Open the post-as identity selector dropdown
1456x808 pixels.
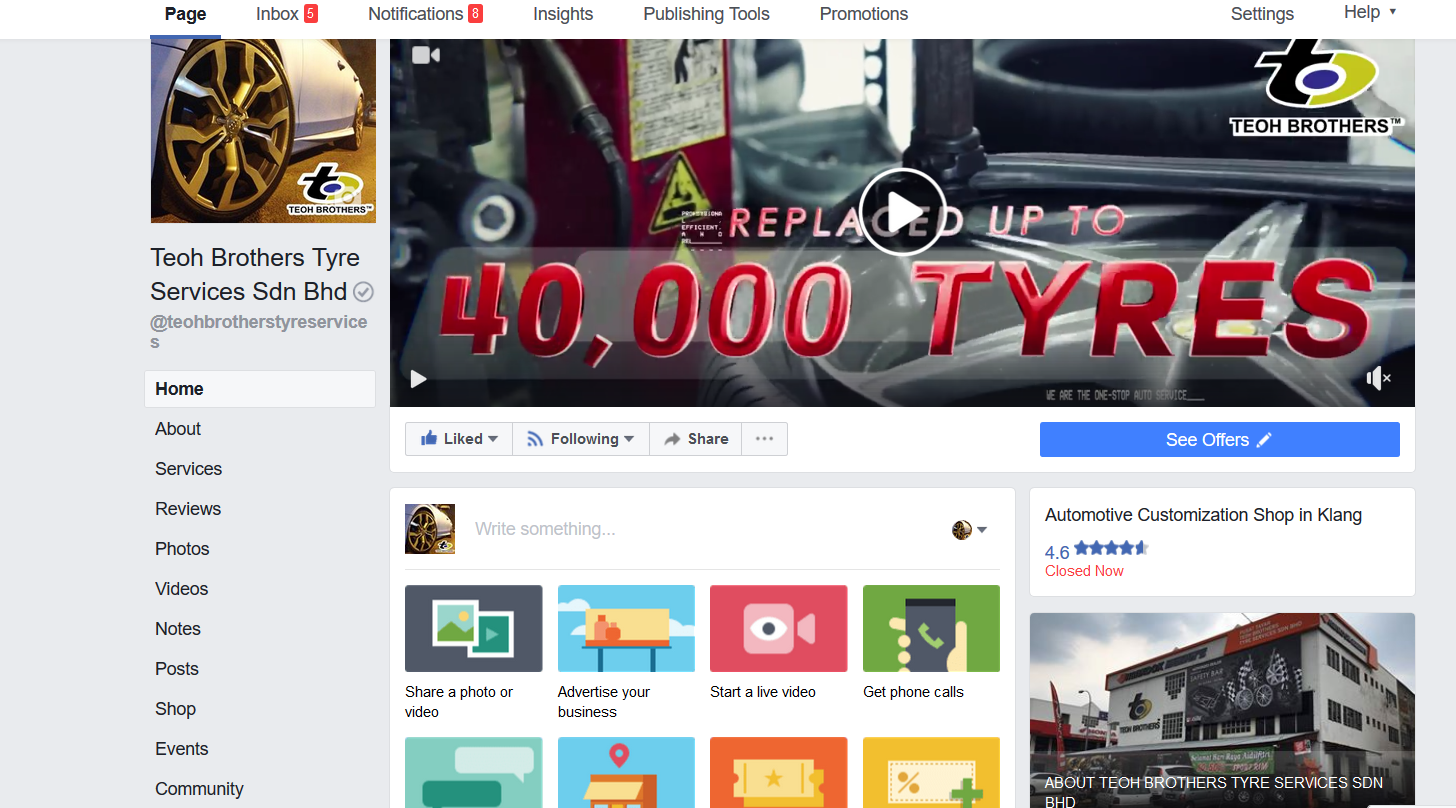pyautogui.click(x=969, y=530)
